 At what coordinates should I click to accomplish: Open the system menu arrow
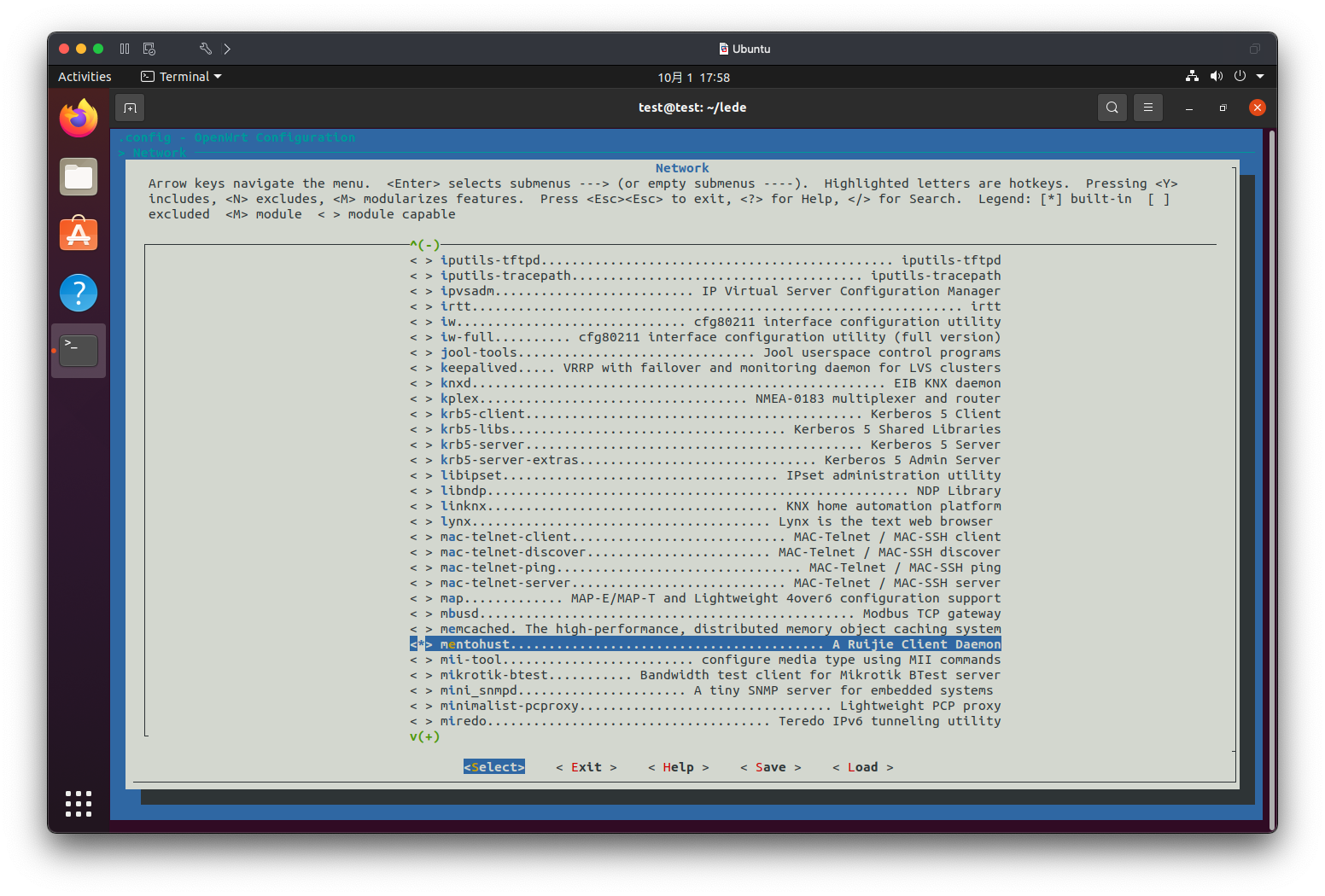1260,76
